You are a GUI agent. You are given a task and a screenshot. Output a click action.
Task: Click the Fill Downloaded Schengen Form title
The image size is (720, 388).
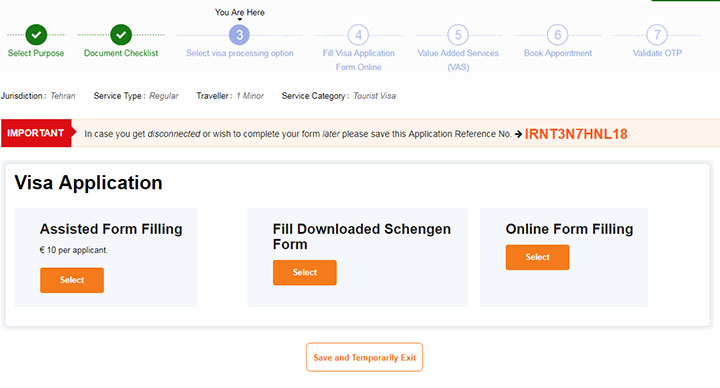click(362, 236)
